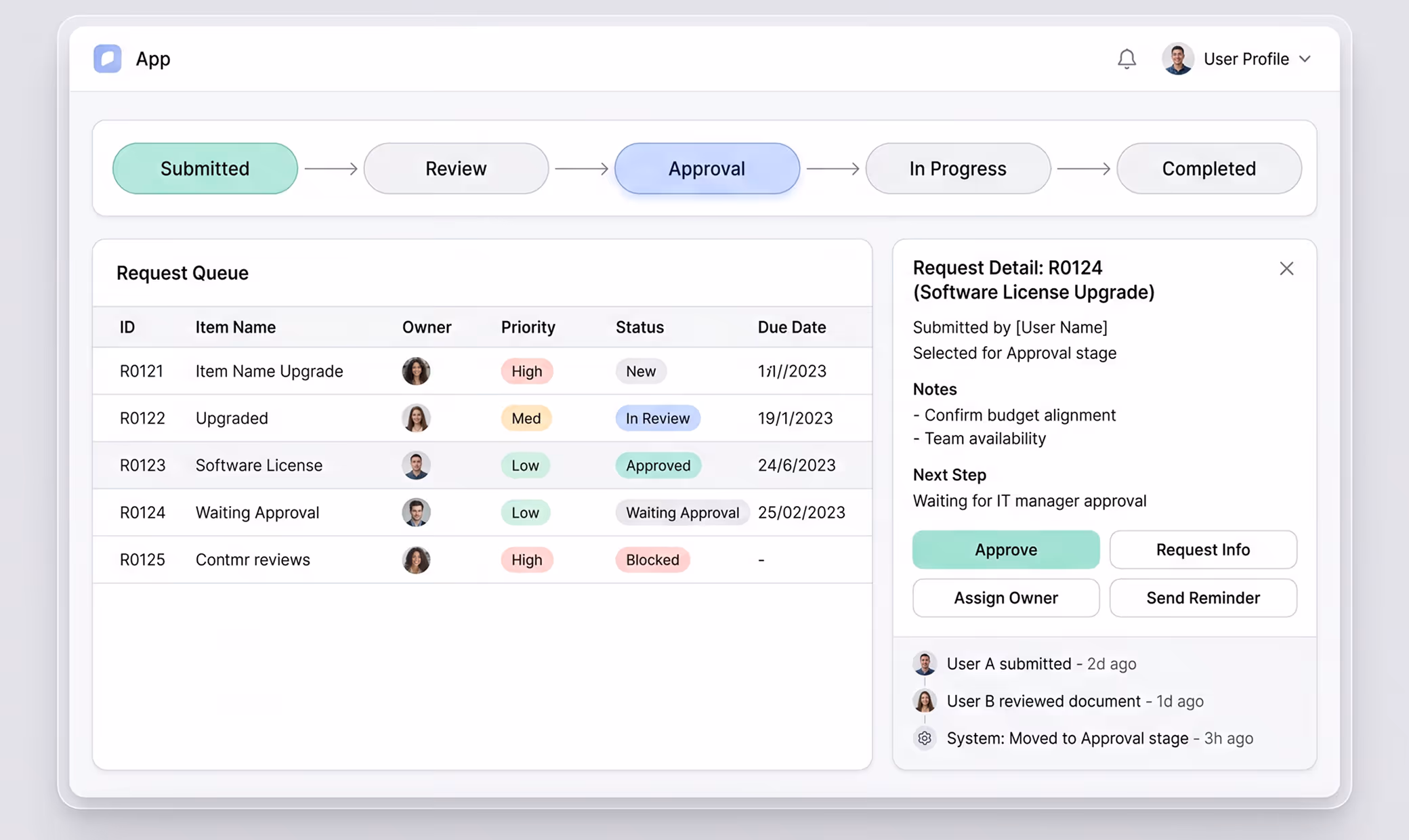Click the Request Info button

coord(1203,549)
